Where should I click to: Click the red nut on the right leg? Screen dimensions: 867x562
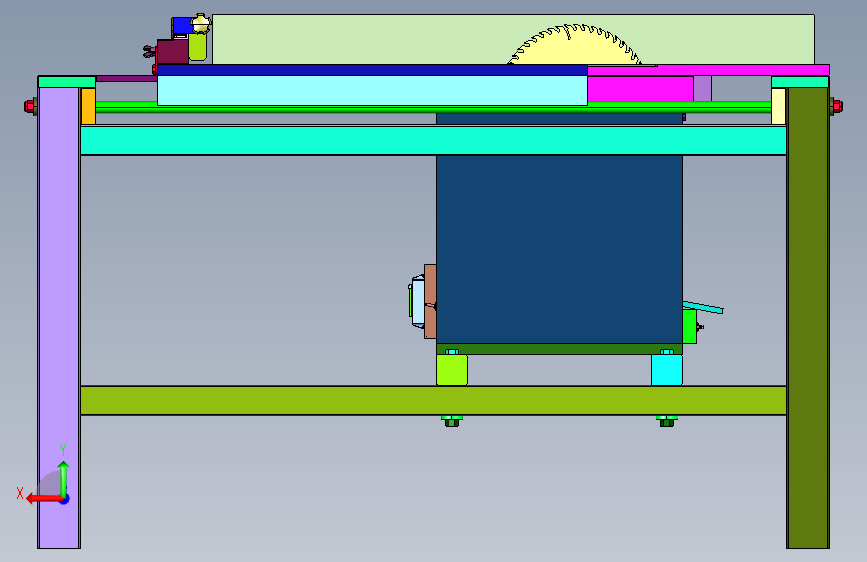[837, 106]
